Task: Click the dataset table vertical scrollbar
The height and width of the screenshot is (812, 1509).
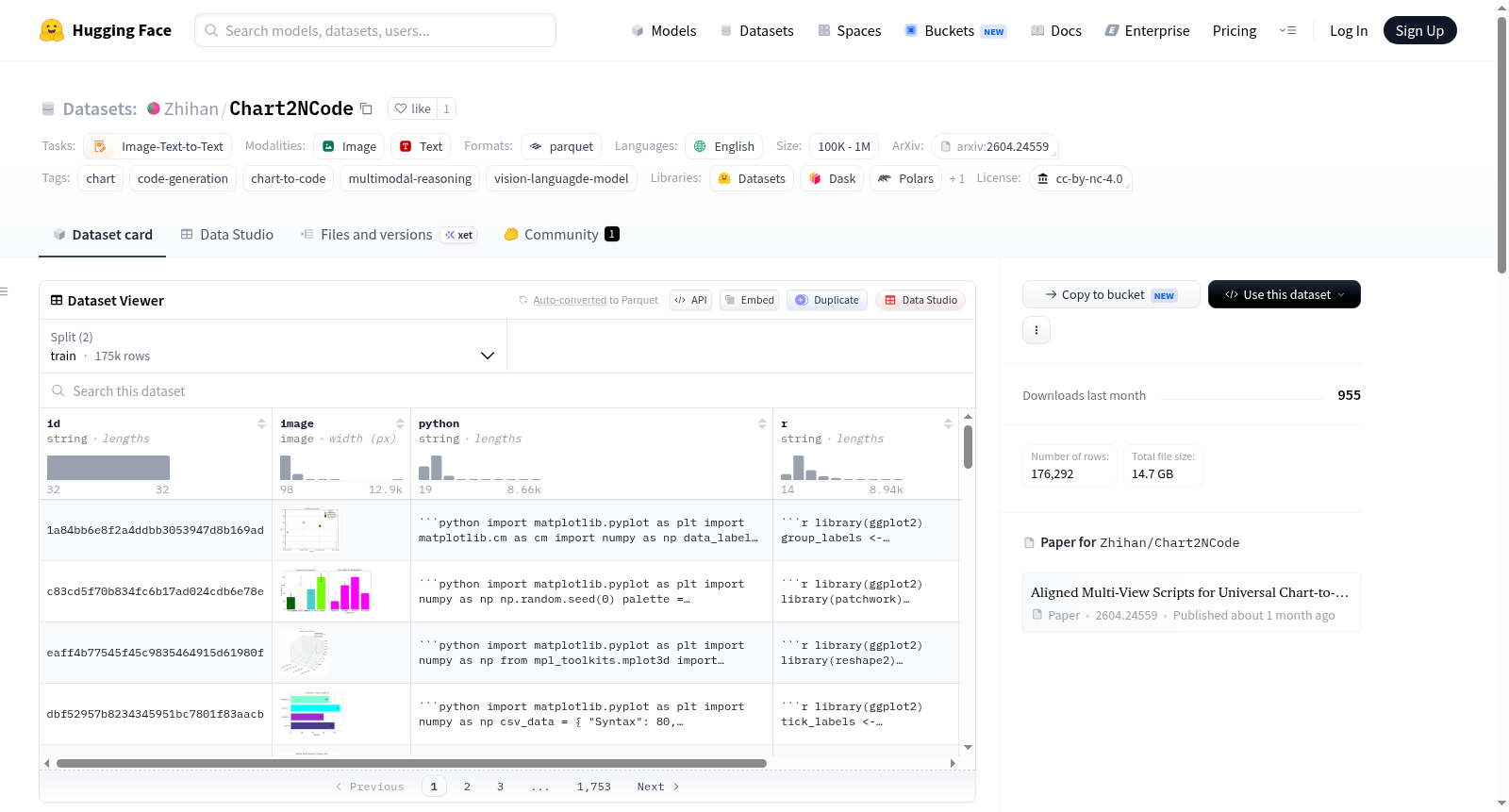Action: tap(968, 447)
